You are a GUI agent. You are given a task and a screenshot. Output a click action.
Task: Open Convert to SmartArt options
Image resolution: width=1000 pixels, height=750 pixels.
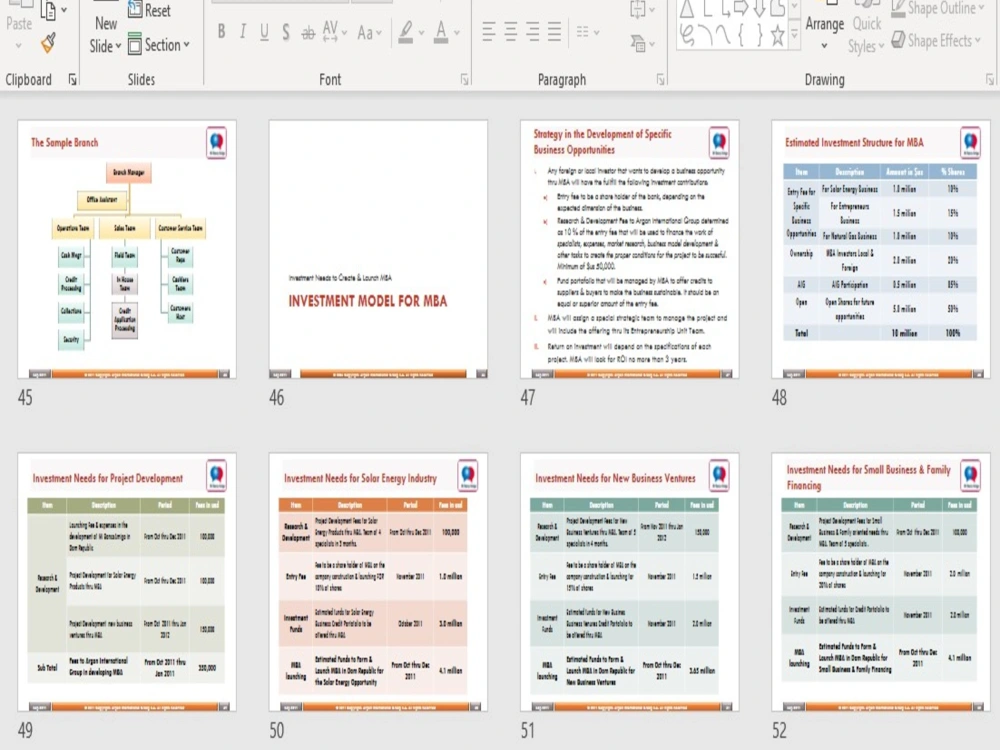[642, 43]
